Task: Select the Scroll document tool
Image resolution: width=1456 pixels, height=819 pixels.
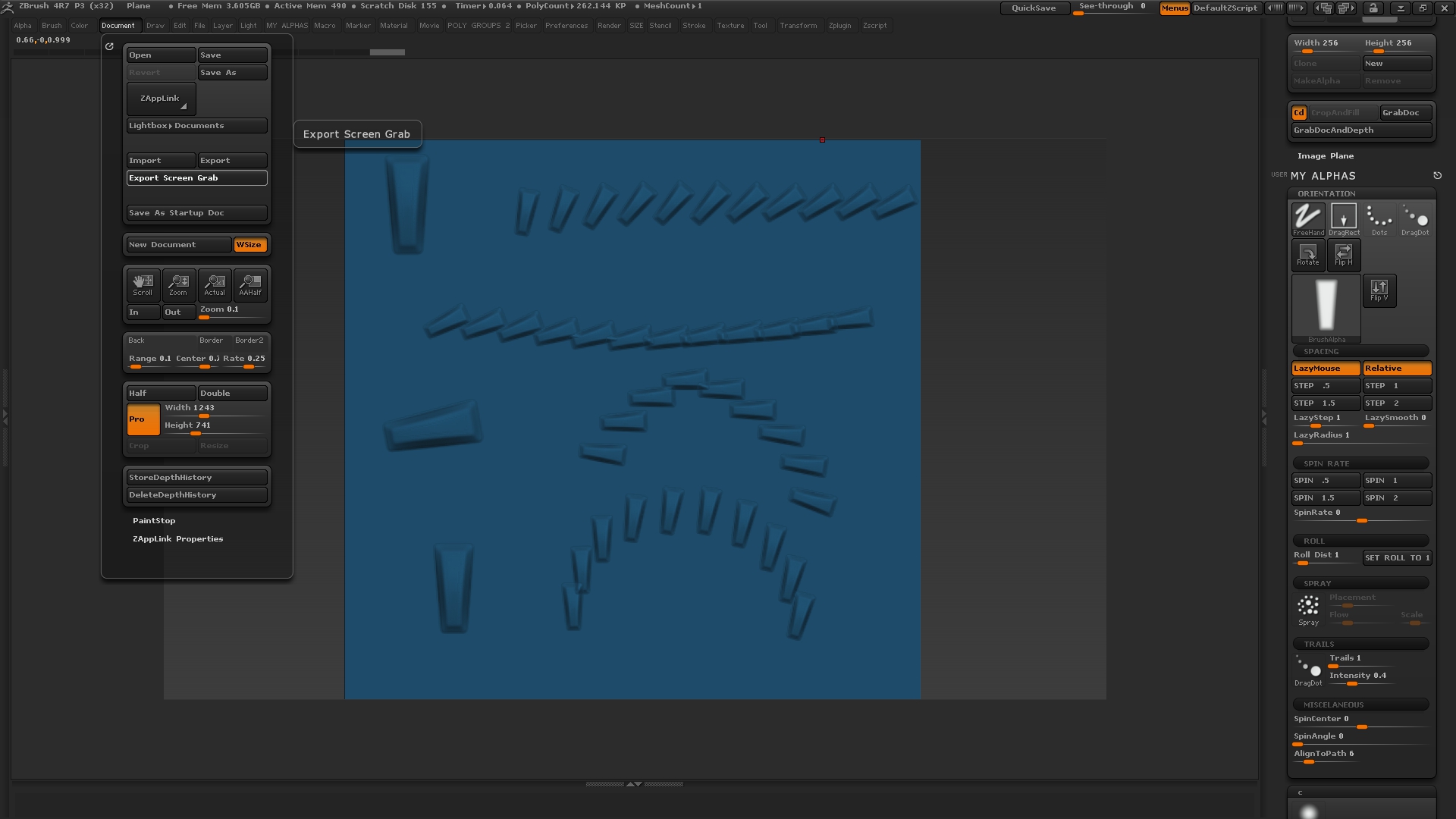Action: coord(143,284)
